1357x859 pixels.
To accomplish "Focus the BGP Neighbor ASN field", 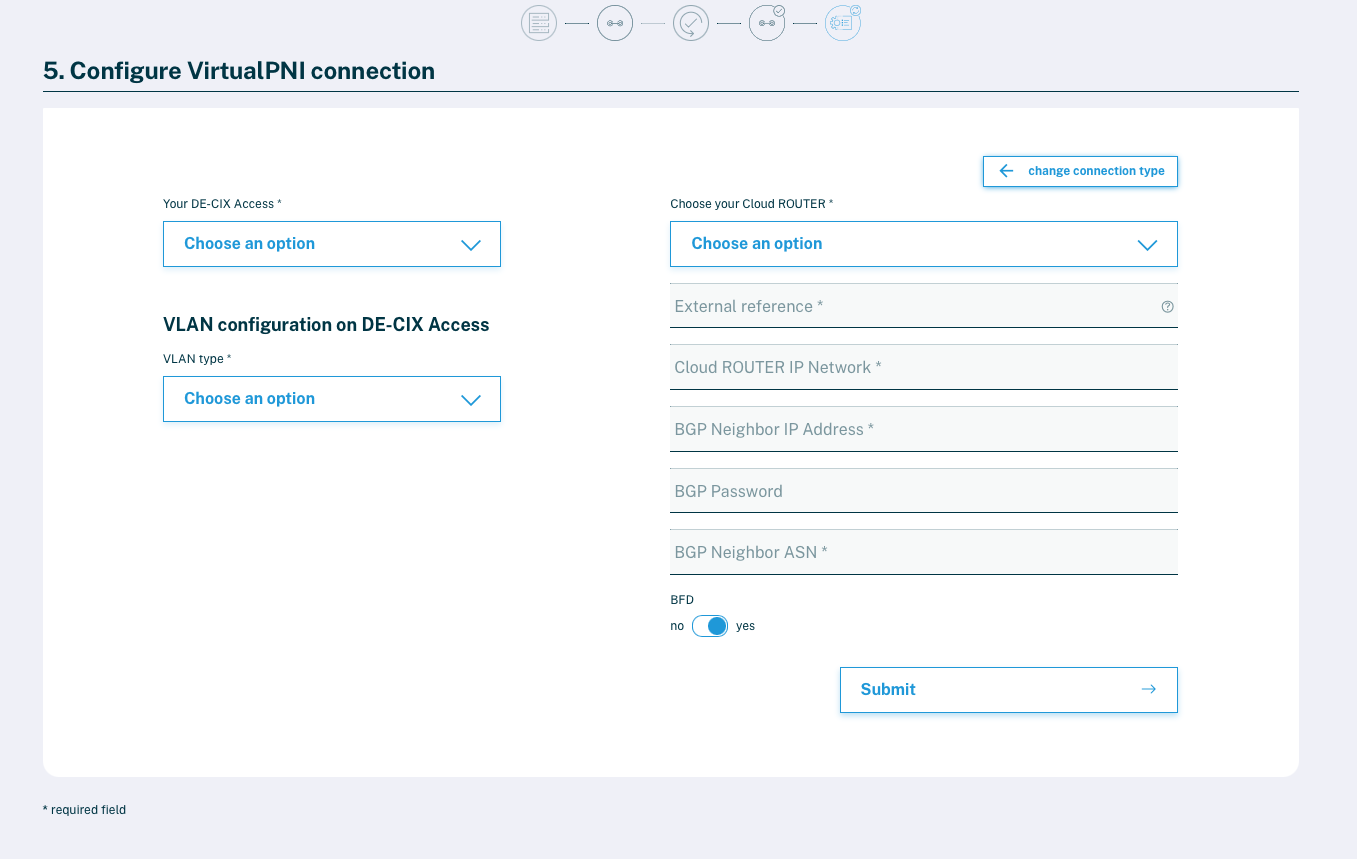I will 924,552.
